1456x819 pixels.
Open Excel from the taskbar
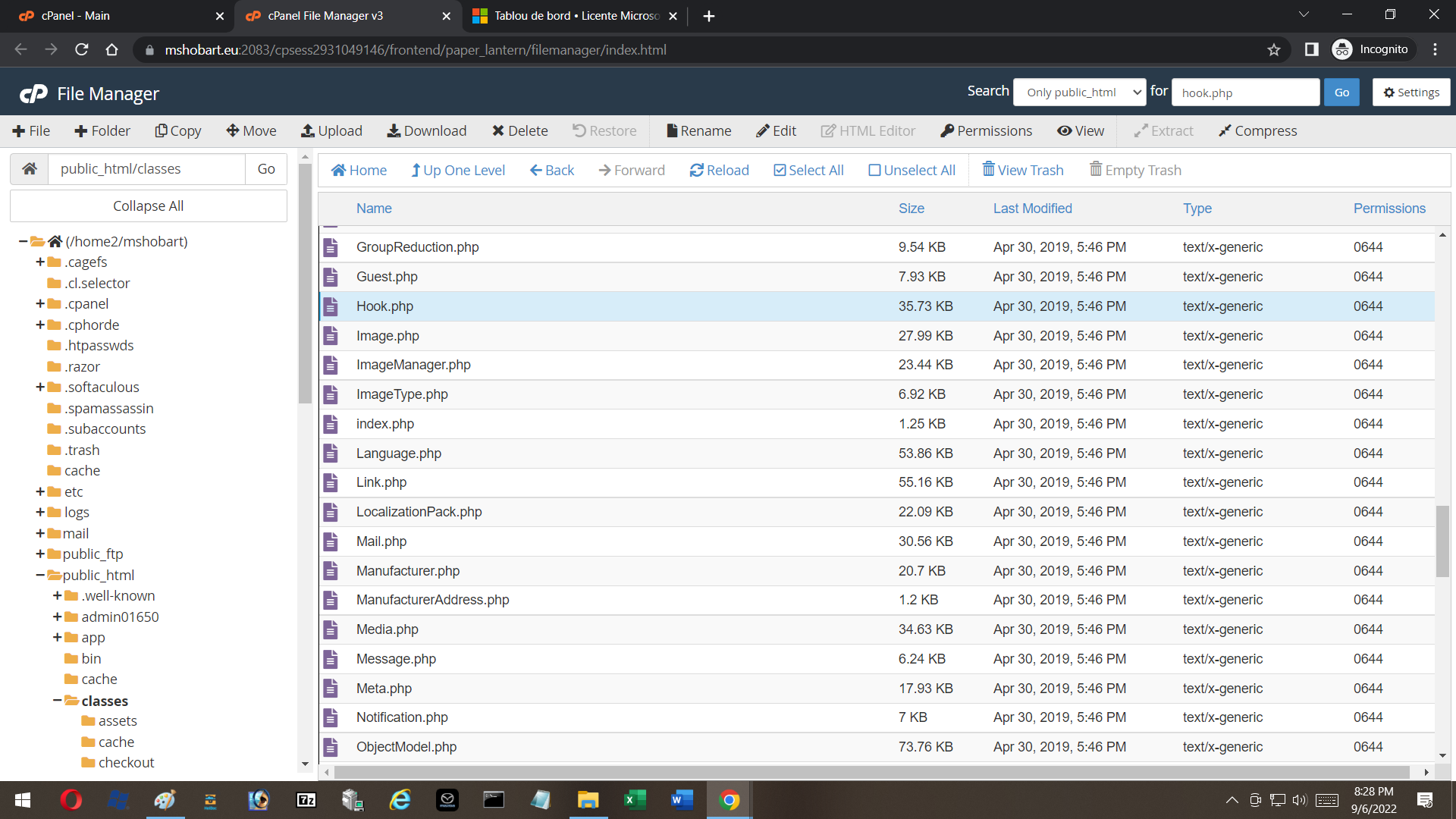635,800
